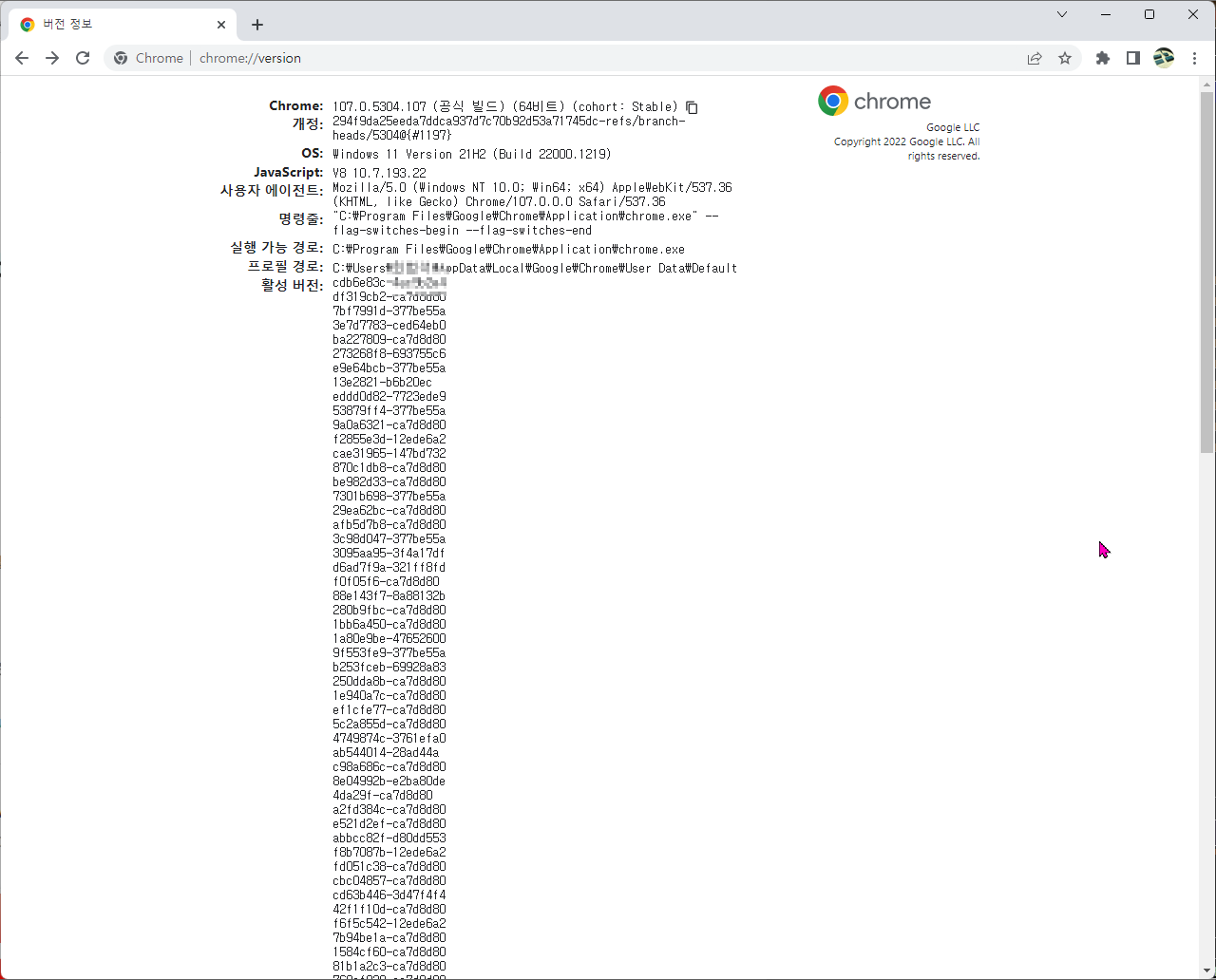This screenshot has width=1216, height=980.
Task: Click the Chrome logo on the page
Action: [874, 101]
